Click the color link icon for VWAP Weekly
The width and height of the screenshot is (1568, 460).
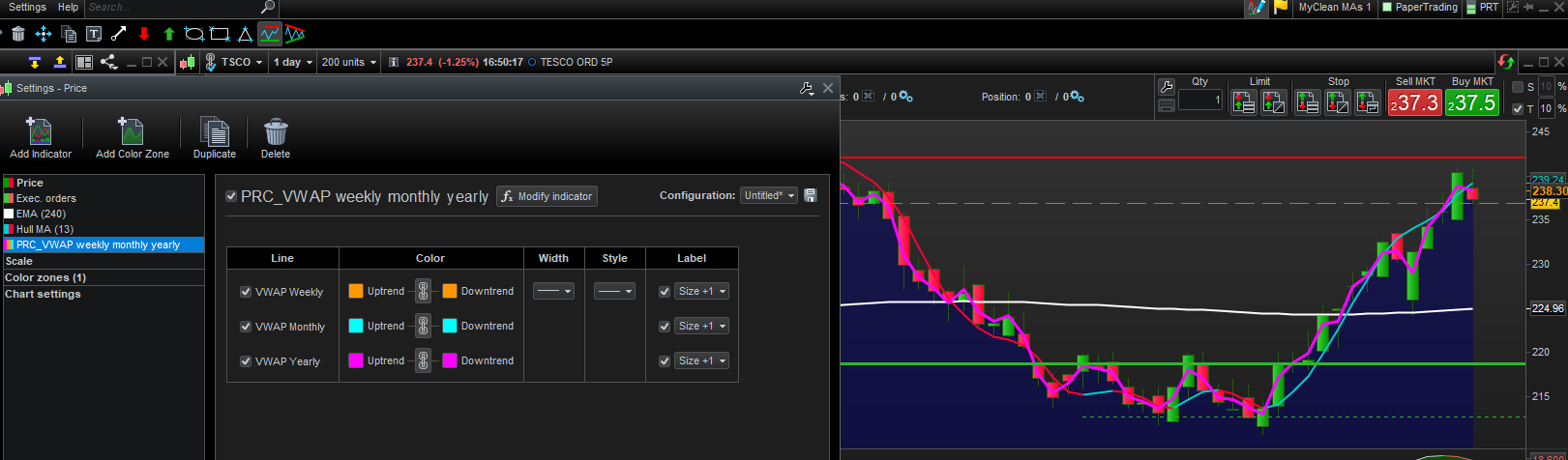[423, 291]
